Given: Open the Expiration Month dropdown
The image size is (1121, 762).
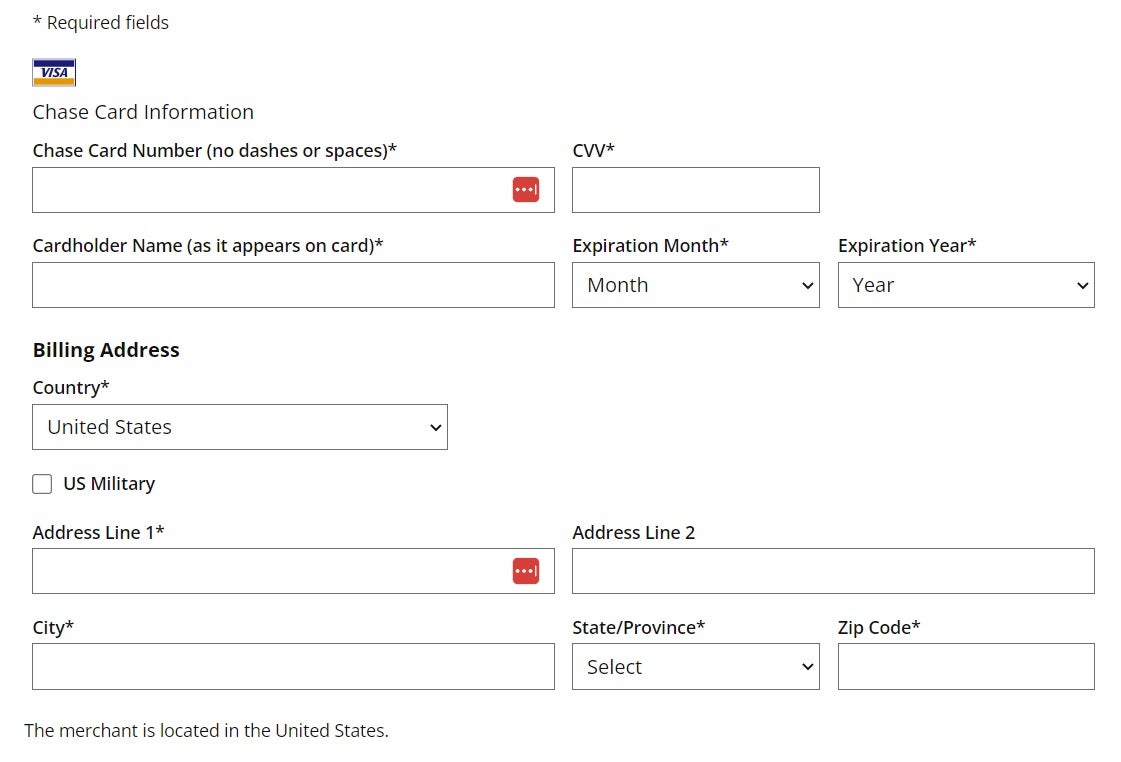Looking at the screenshot, I should click(x=695, y=285).
